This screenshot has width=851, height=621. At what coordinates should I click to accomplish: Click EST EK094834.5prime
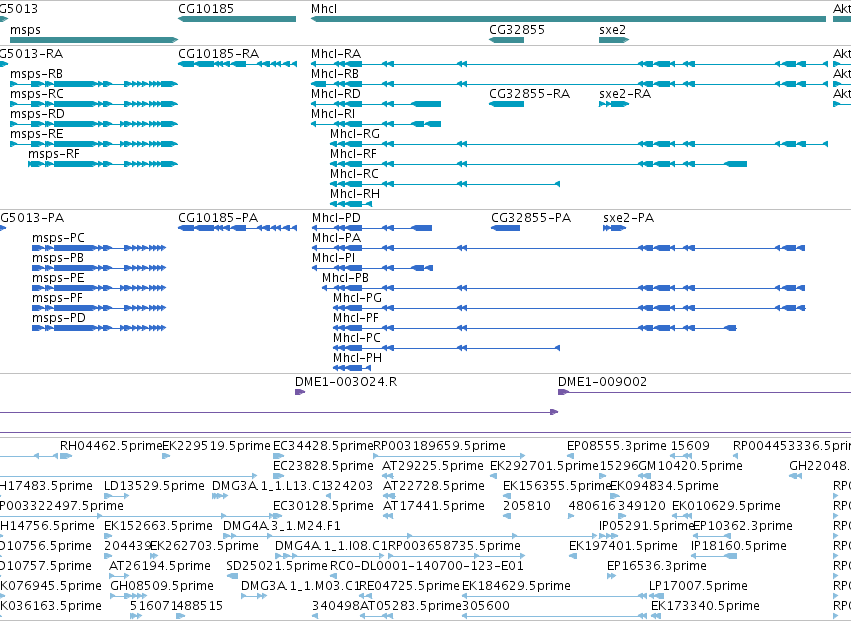point(664,486)
